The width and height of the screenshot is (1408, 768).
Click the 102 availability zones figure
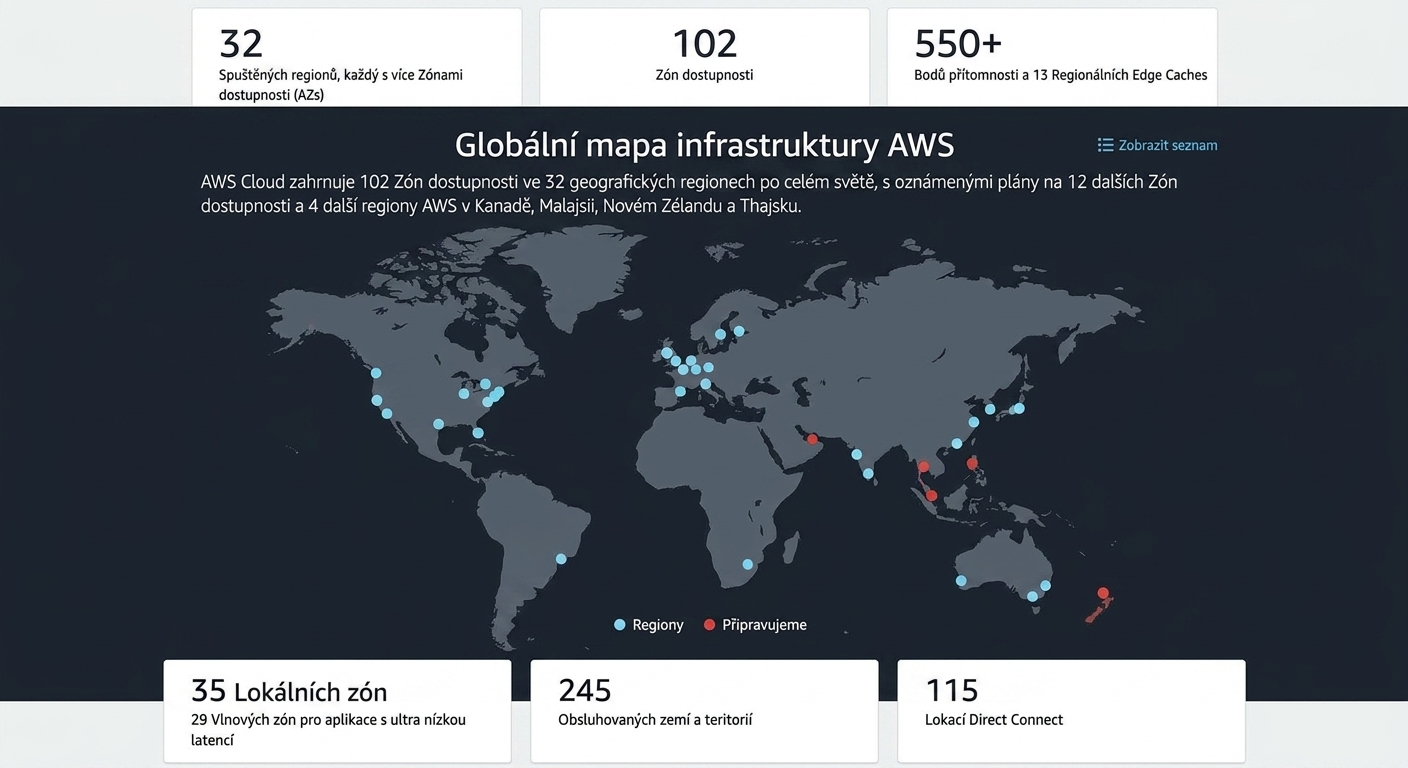(x=704, y=44)
